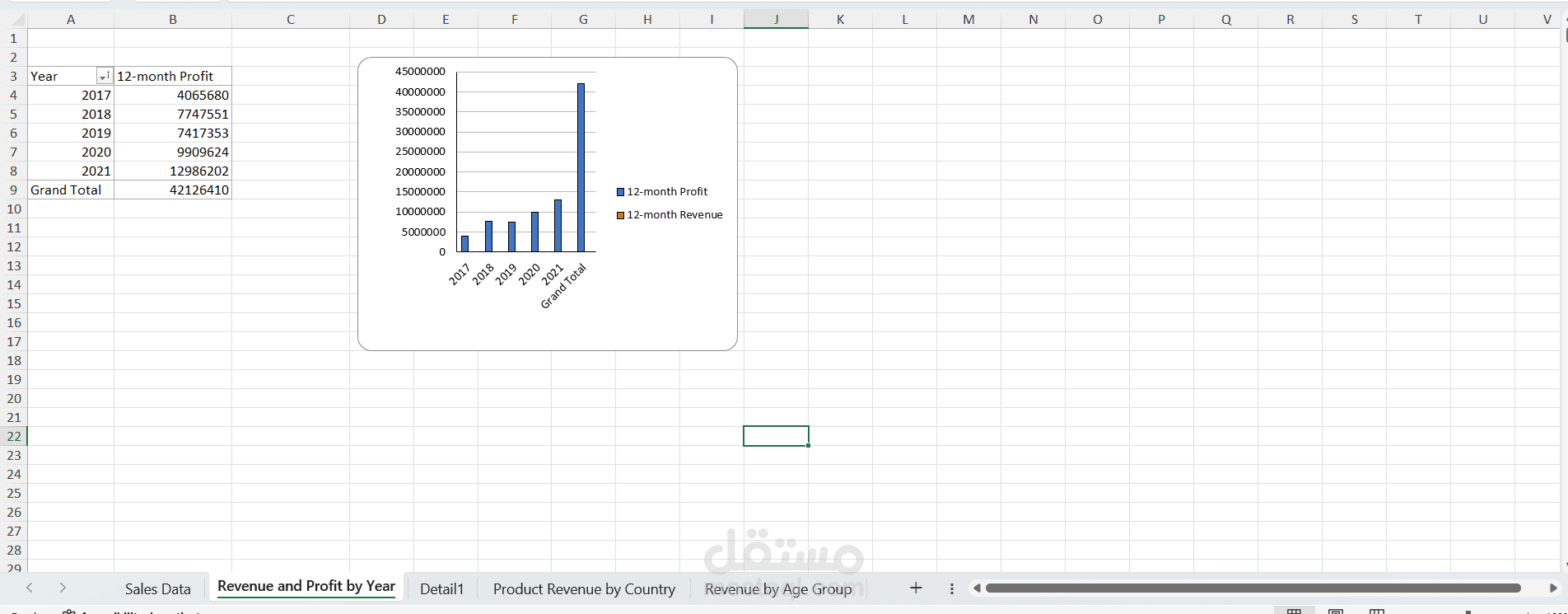The width and height of the screenshot is (1568, 614).
Task: Select column U header
Action: point(1482,19)
